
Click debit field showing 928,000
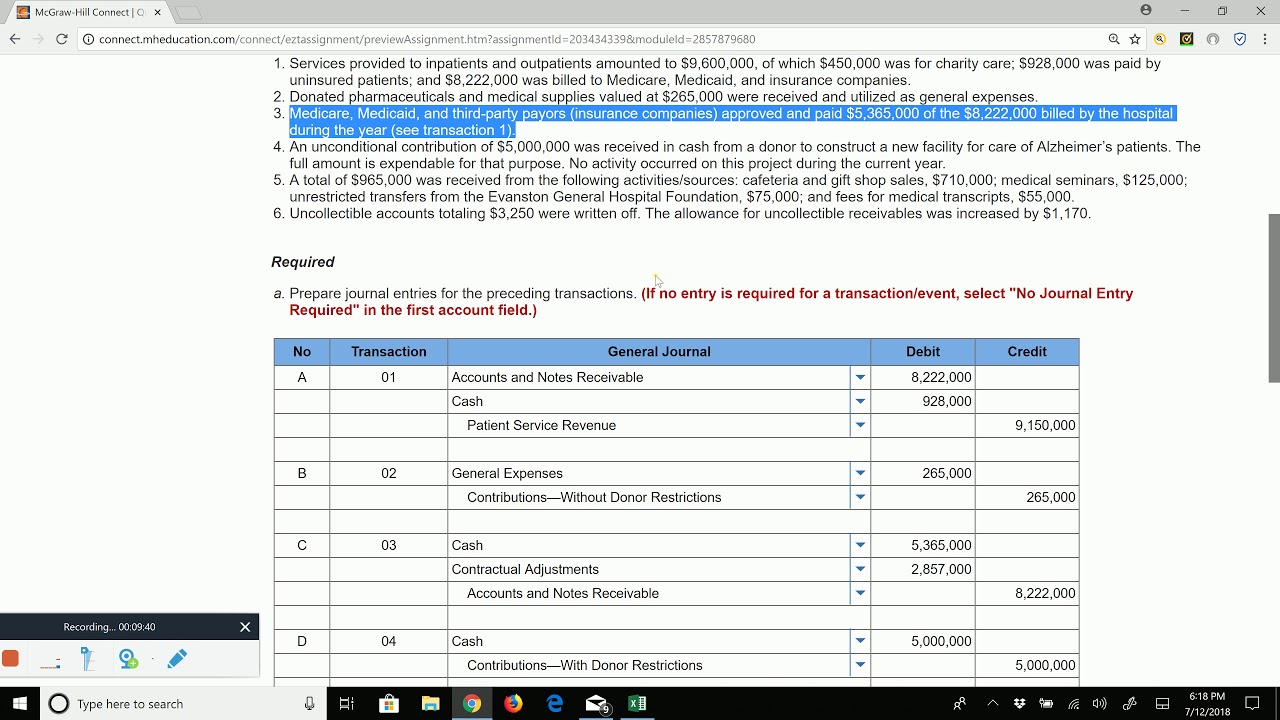[x=923, y=401]
